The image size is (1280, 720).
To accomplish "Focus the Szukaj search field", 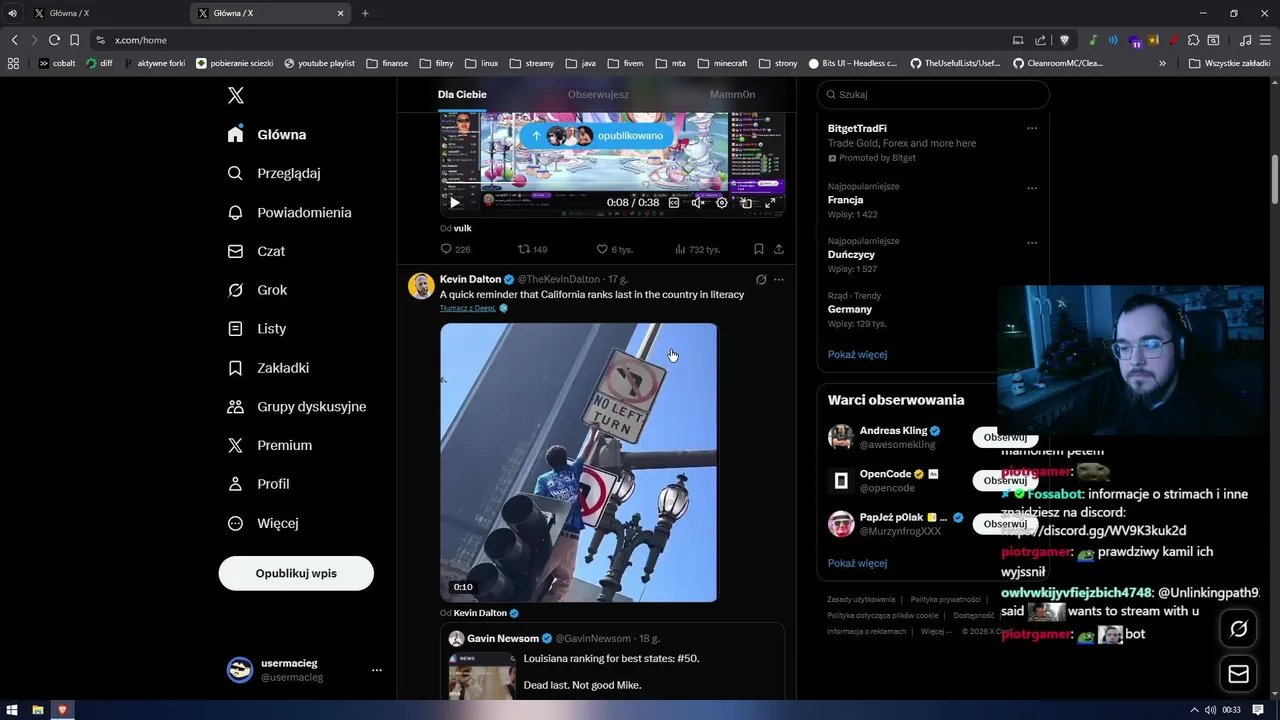I will 933,94.
